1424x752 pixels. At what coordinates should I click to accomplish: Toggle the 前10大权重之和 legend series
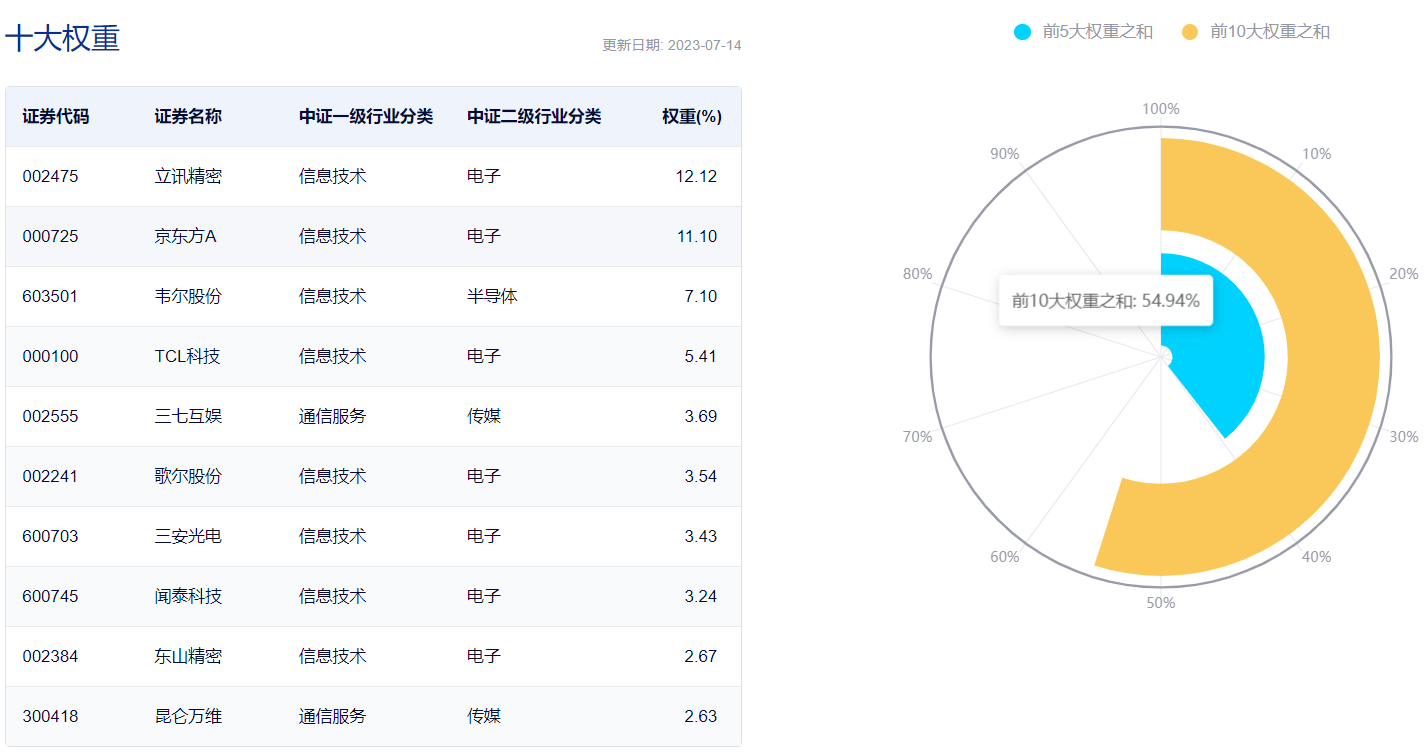coord(1269,32)
